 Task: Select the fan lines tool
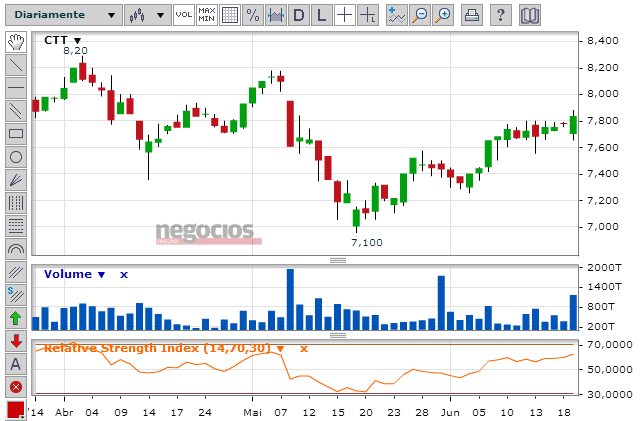[16, 180]
